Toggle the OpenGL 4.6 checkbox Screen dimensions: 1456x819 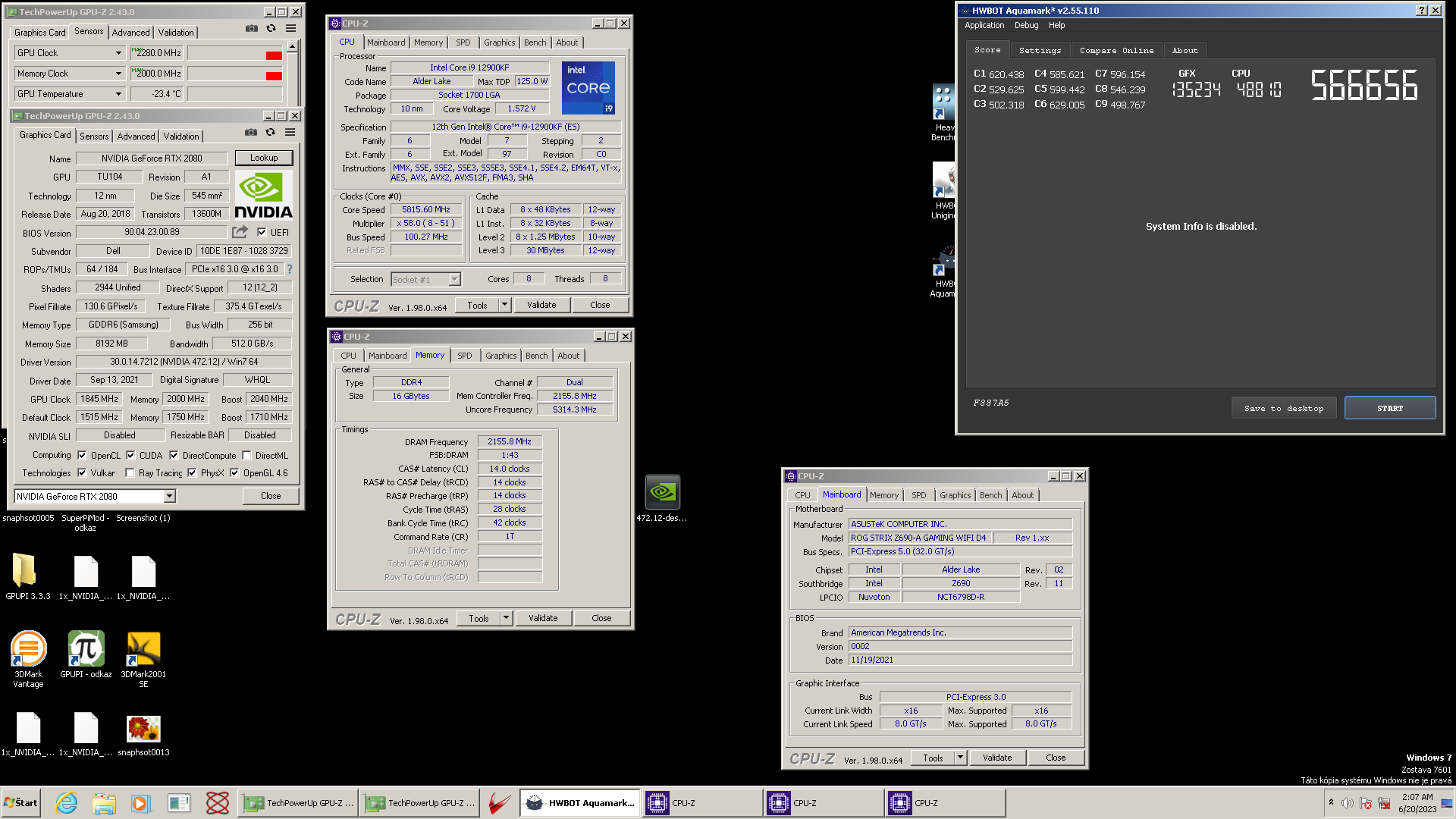click(234, 472)
